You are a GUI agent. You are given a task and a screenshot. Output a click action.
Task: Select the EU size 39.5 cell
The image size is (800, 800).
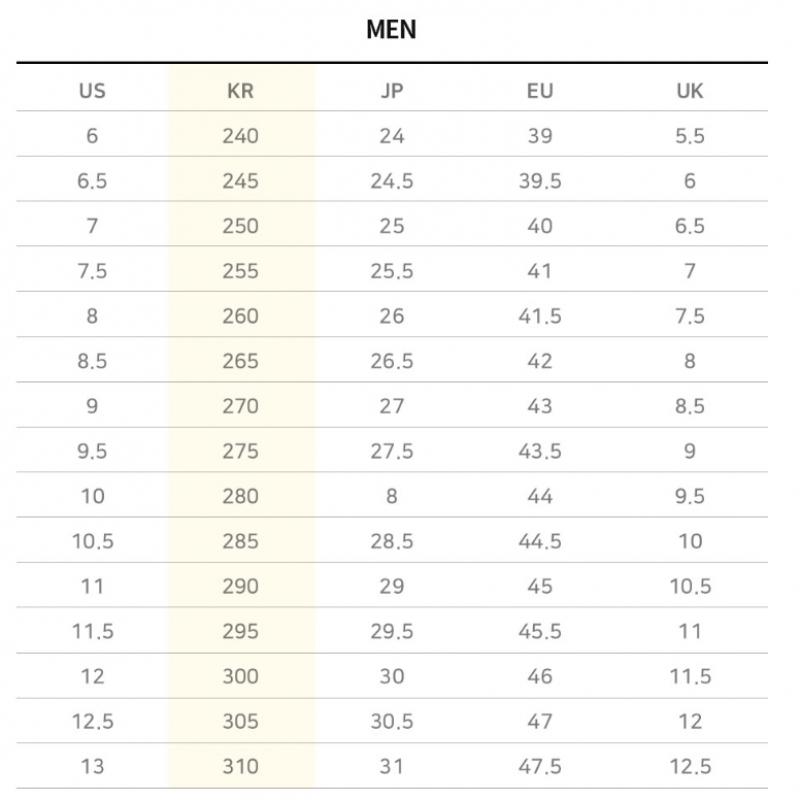tap(540, 181)
